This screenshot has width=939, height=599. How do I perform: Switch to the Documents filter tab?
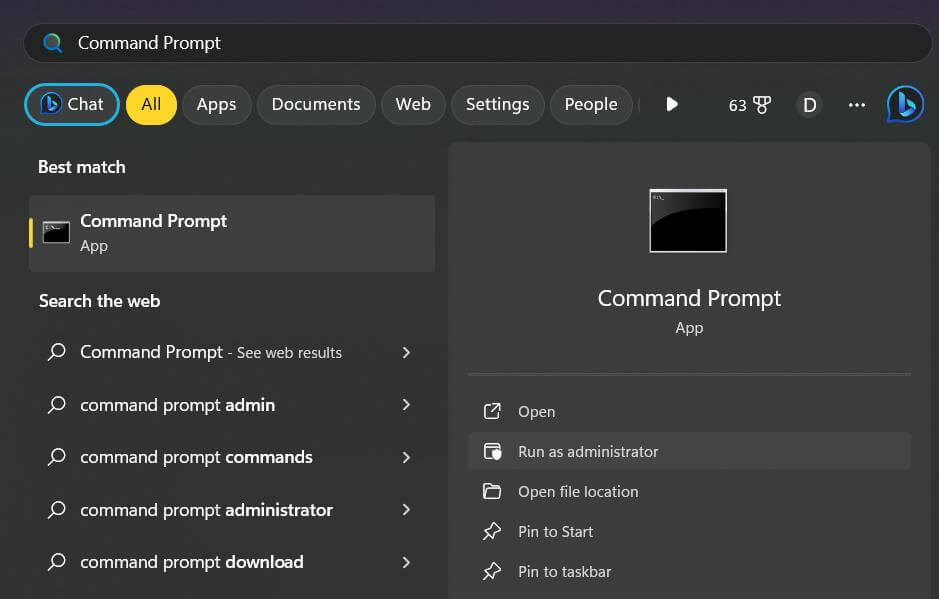tap(316, 105)
